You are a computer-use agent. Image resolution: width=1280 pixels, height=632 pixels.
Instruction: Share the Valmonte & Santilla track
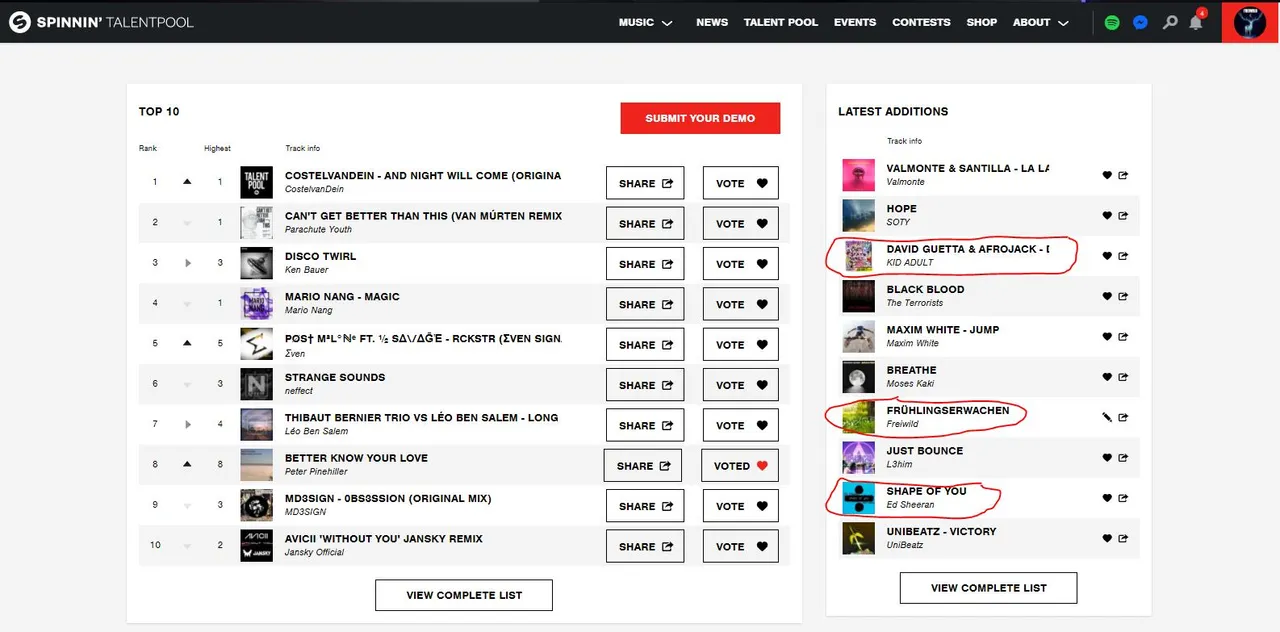[x=1123, y=175]
